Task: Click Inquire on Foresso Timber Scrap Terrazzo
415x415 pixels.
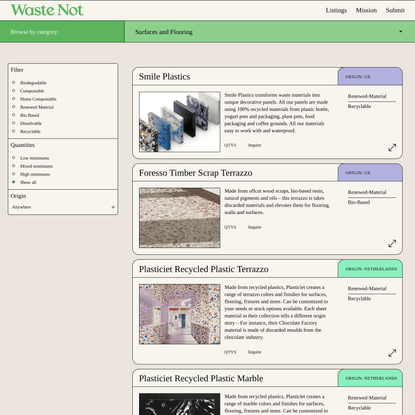Action: [255, 227]
